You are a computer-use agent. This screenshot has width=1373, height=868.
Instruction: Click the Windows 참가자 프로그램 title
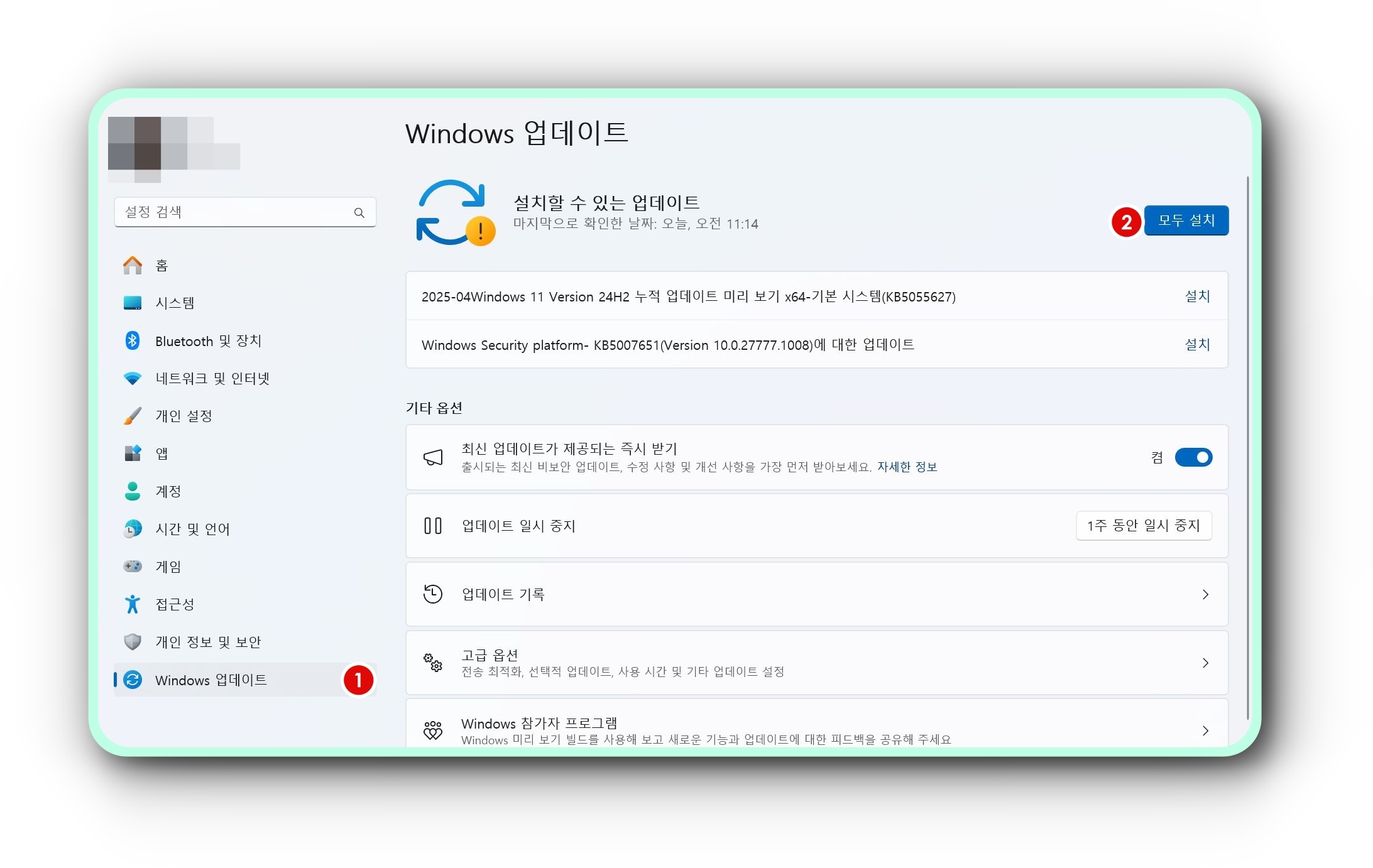tap(539, 724)
